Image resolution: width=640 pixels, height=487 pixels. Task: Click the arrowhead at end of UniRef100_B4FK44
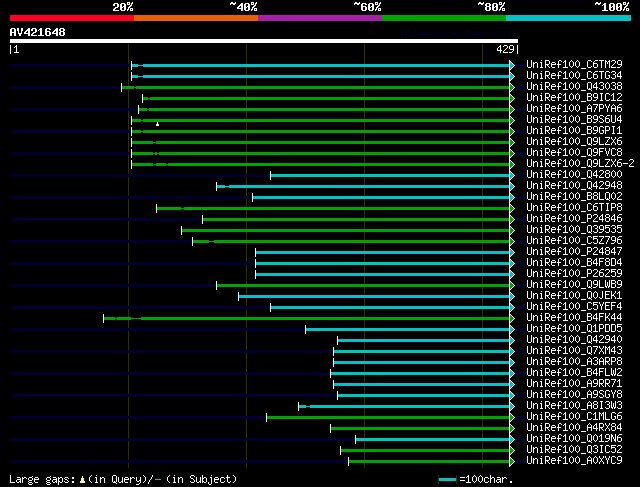[512, 318]
